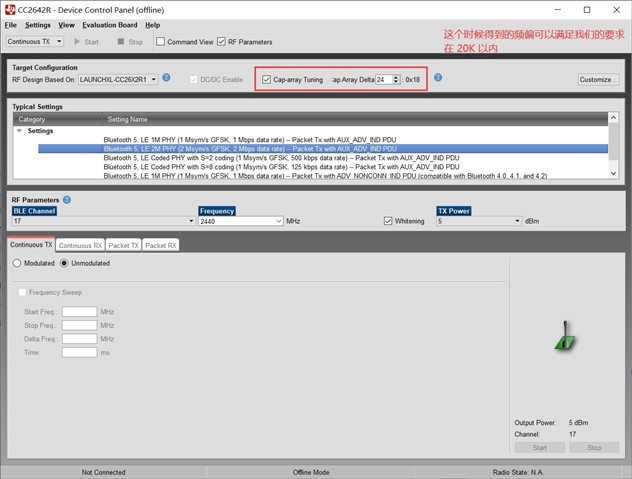Open the Settings menu

[38, 25]
